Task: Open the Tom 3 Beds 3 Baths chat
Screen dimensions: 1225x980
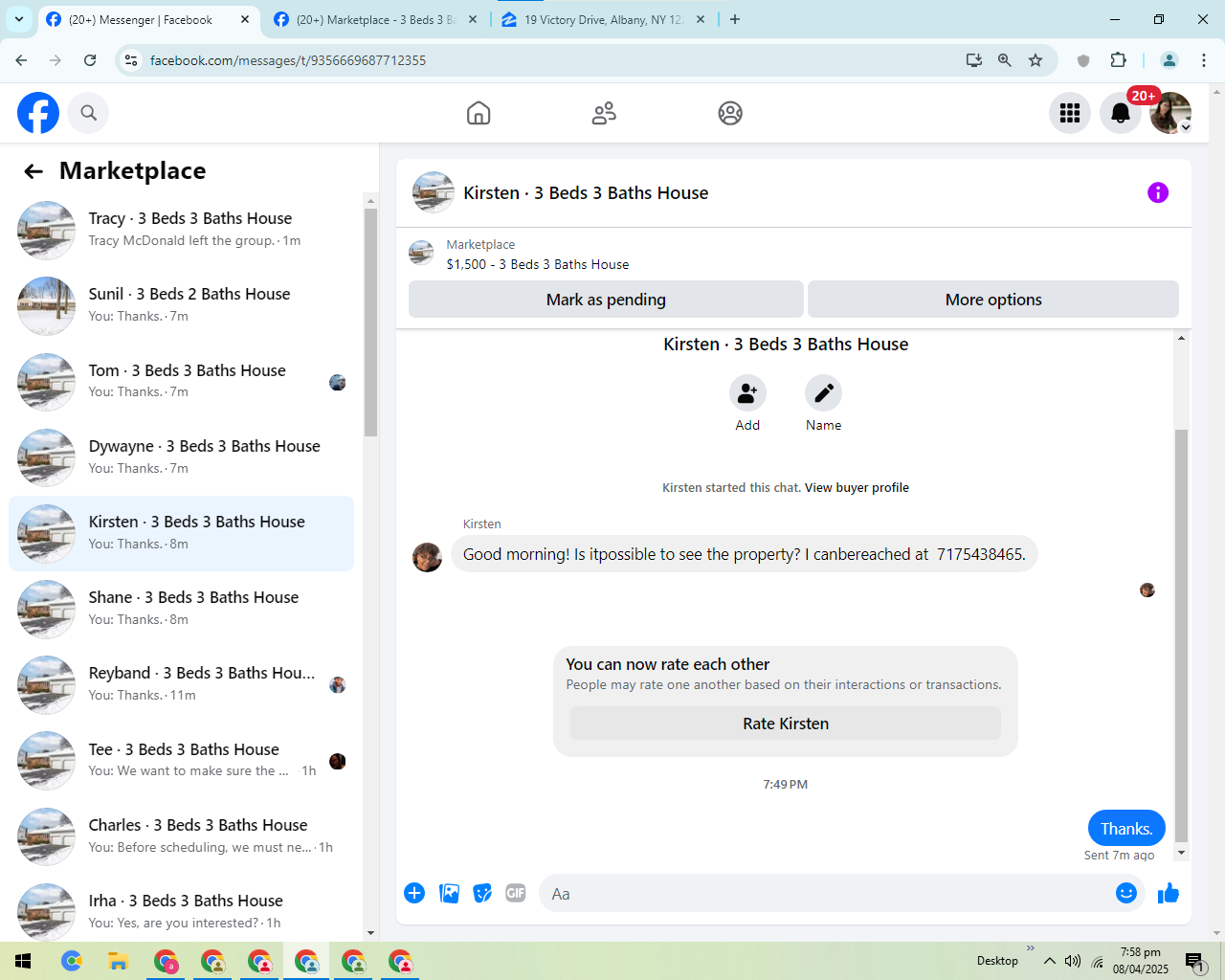Action: click(x=182, y=381)
